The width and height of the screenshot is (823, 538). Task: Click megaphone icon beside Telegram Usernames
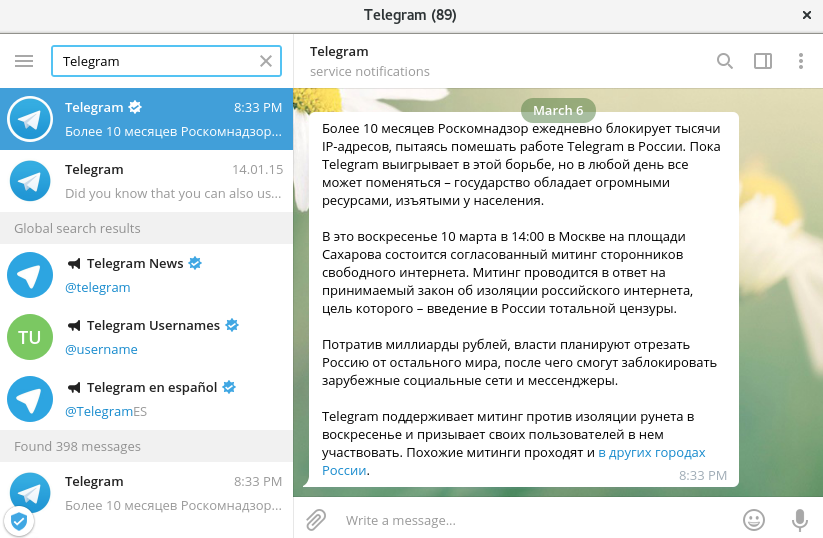pyautogui.click(x=74, y=325)
